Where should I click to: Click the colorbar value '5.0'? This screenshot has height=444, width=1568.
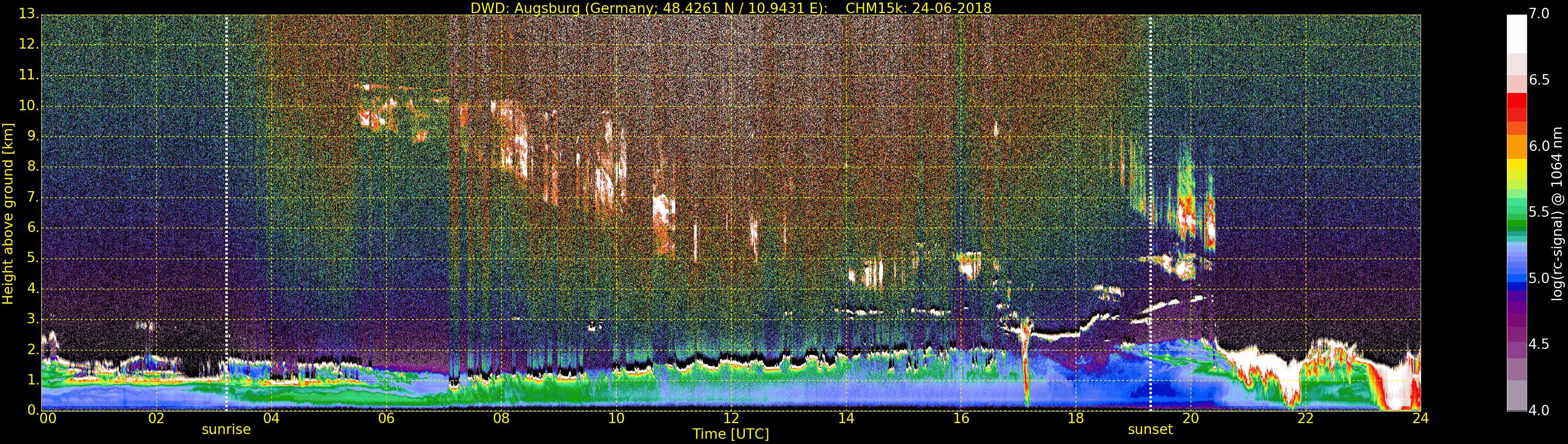1539,278
